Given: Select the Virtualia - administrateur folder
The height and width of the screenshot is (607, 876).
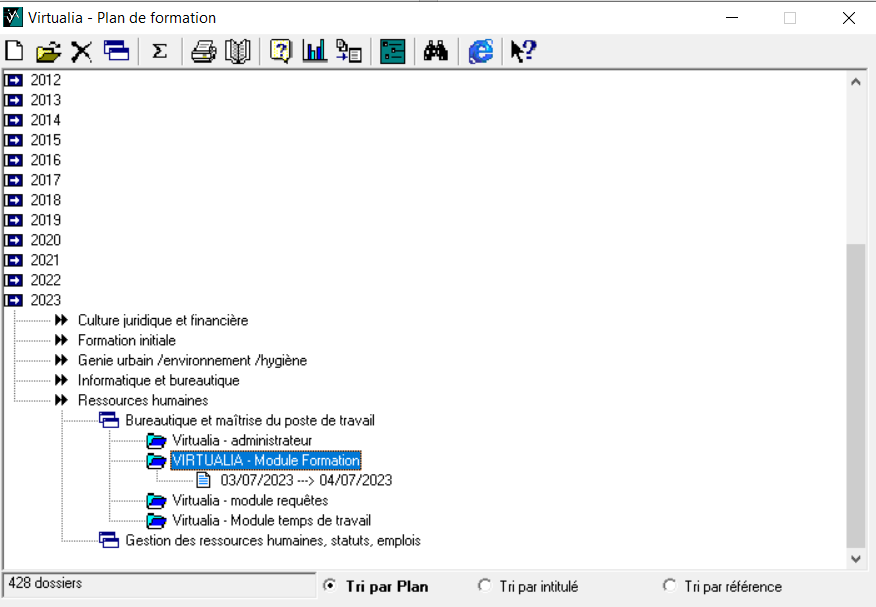Looking at the screenshot, I should (241, 440).
